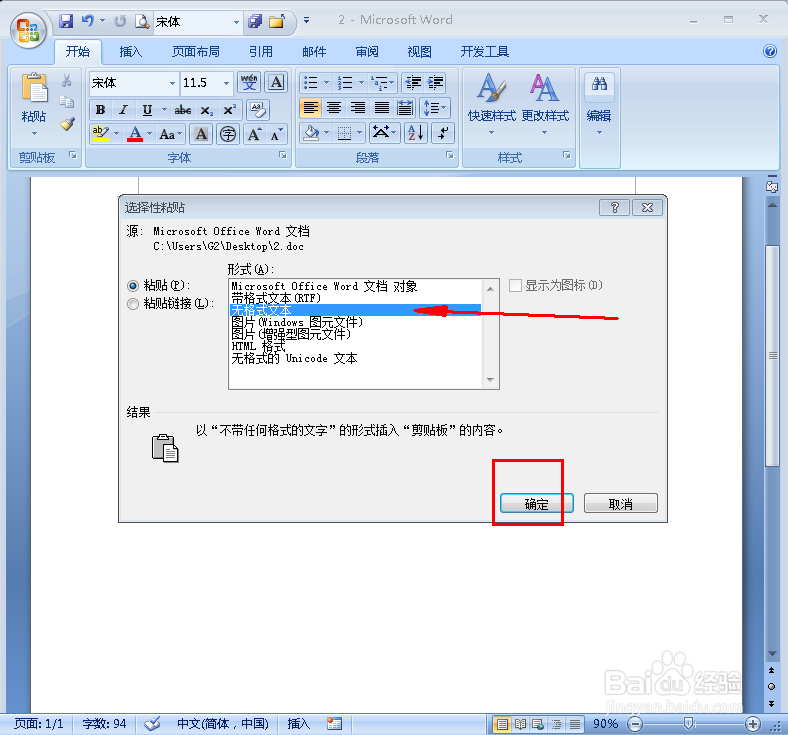Select the 粘贴链接 radio button

pyautogui.click(x=133, y=304)
